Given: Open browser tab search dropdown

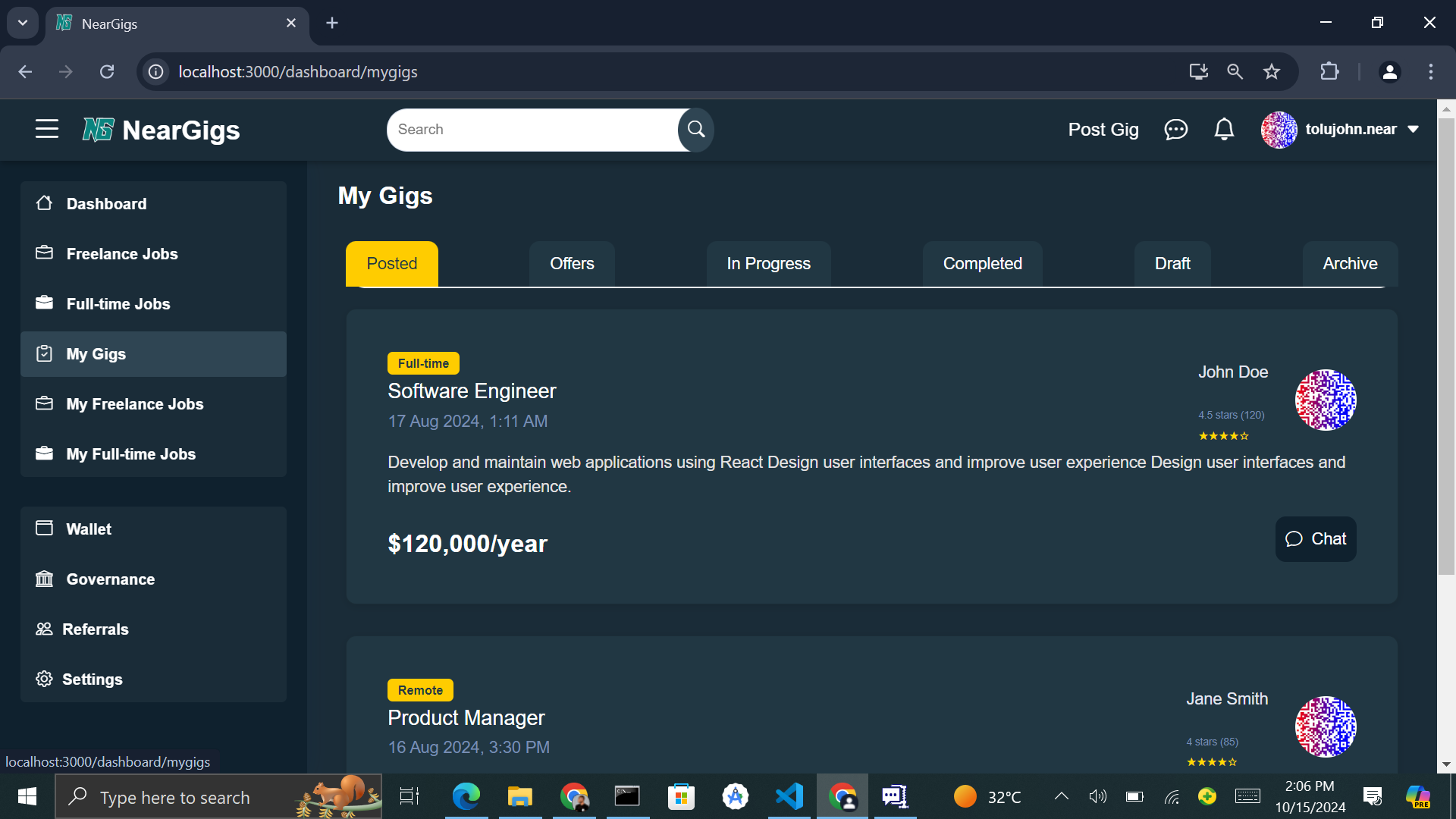Looking at the screenshot, I should tap(22, 23).
